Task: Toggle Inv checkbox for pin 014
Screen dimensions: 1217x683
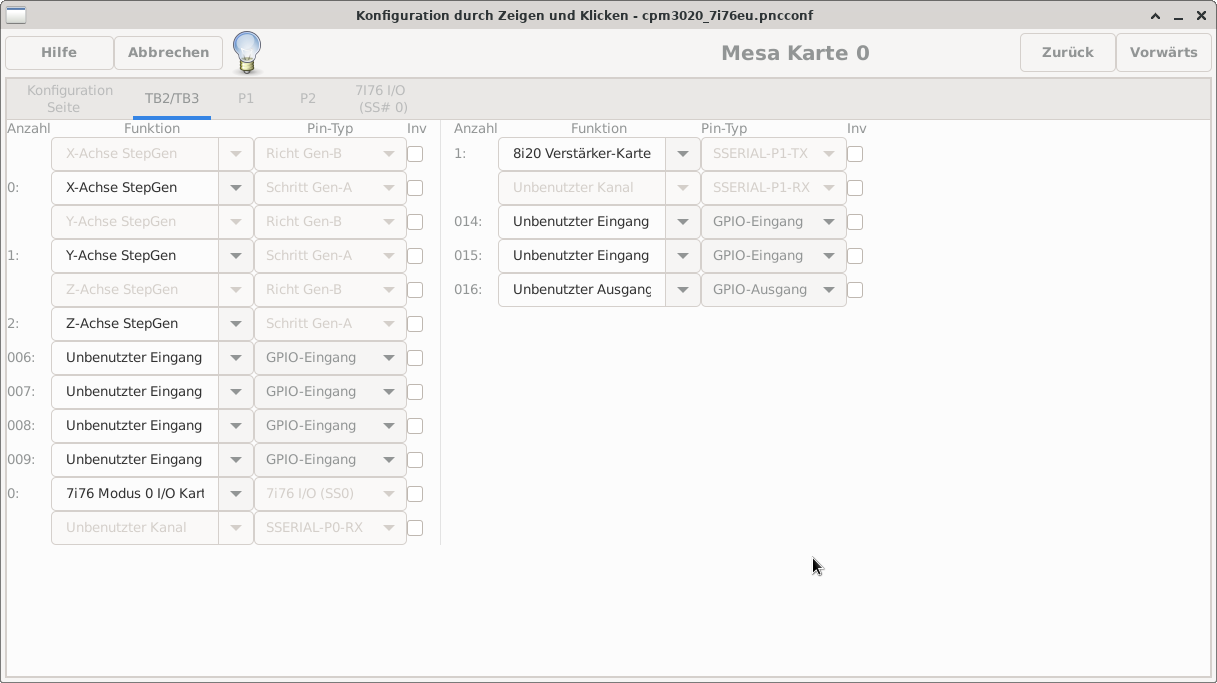Action: point(855,222)
